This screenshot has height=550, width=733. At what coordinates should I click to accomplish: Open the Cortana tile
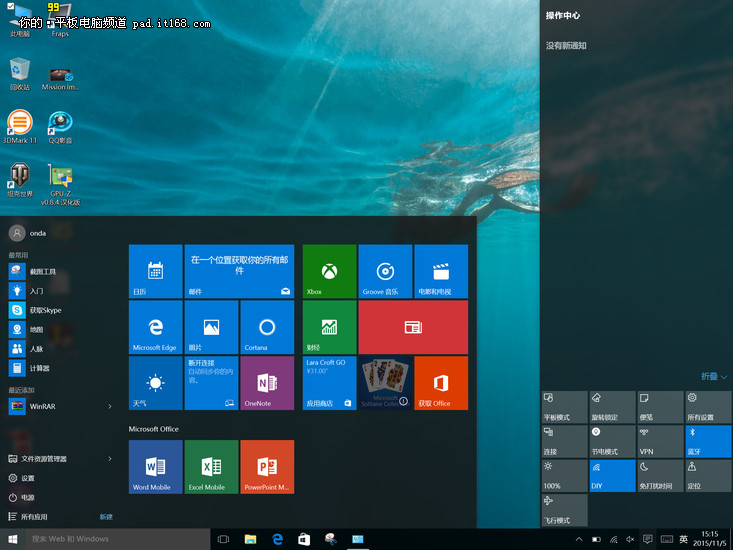pos(267,327)
